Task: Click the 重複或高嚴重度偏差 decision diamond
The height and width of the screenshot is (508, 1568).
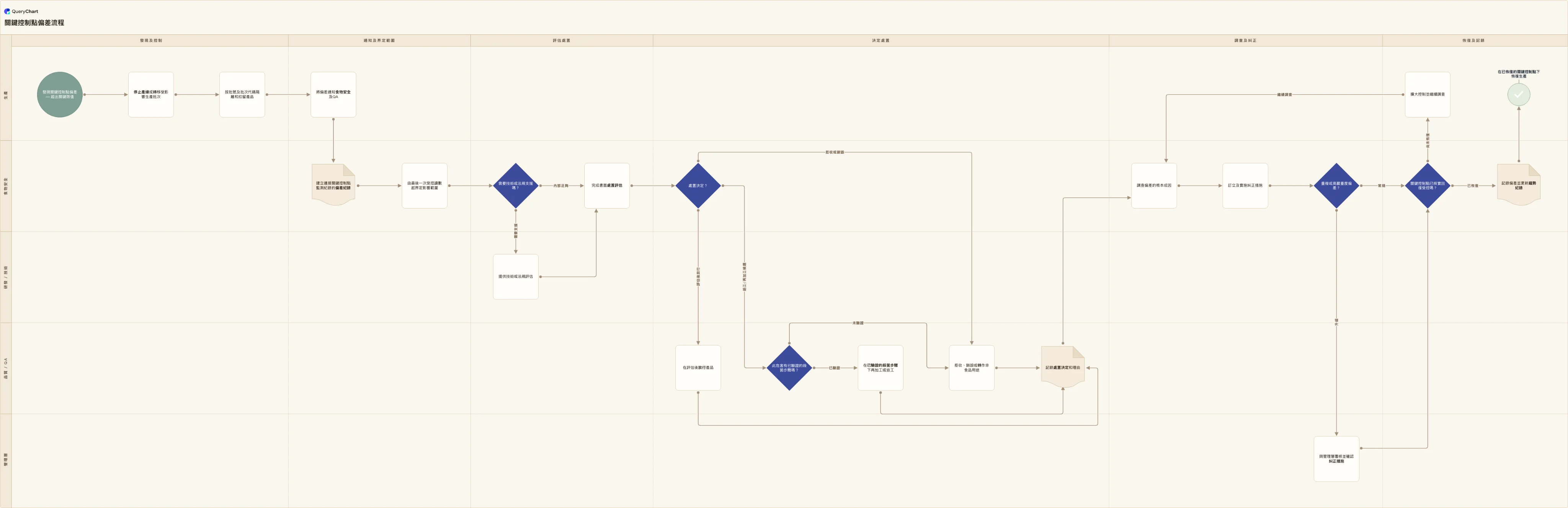Action: (x=1336, y=186)
